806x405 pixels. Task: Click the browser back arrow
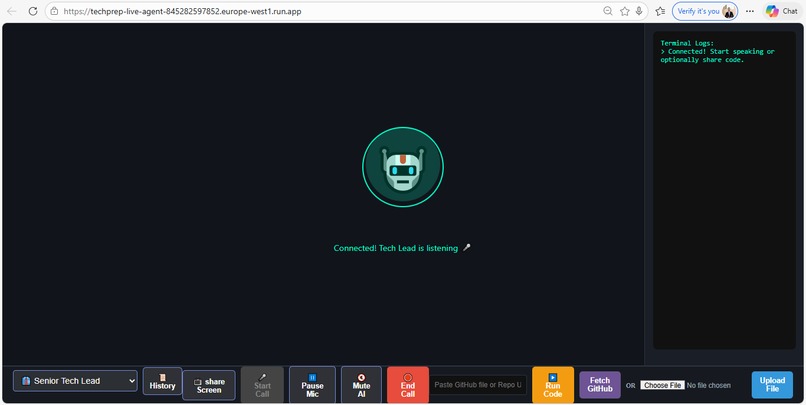[x=12, y=11]
